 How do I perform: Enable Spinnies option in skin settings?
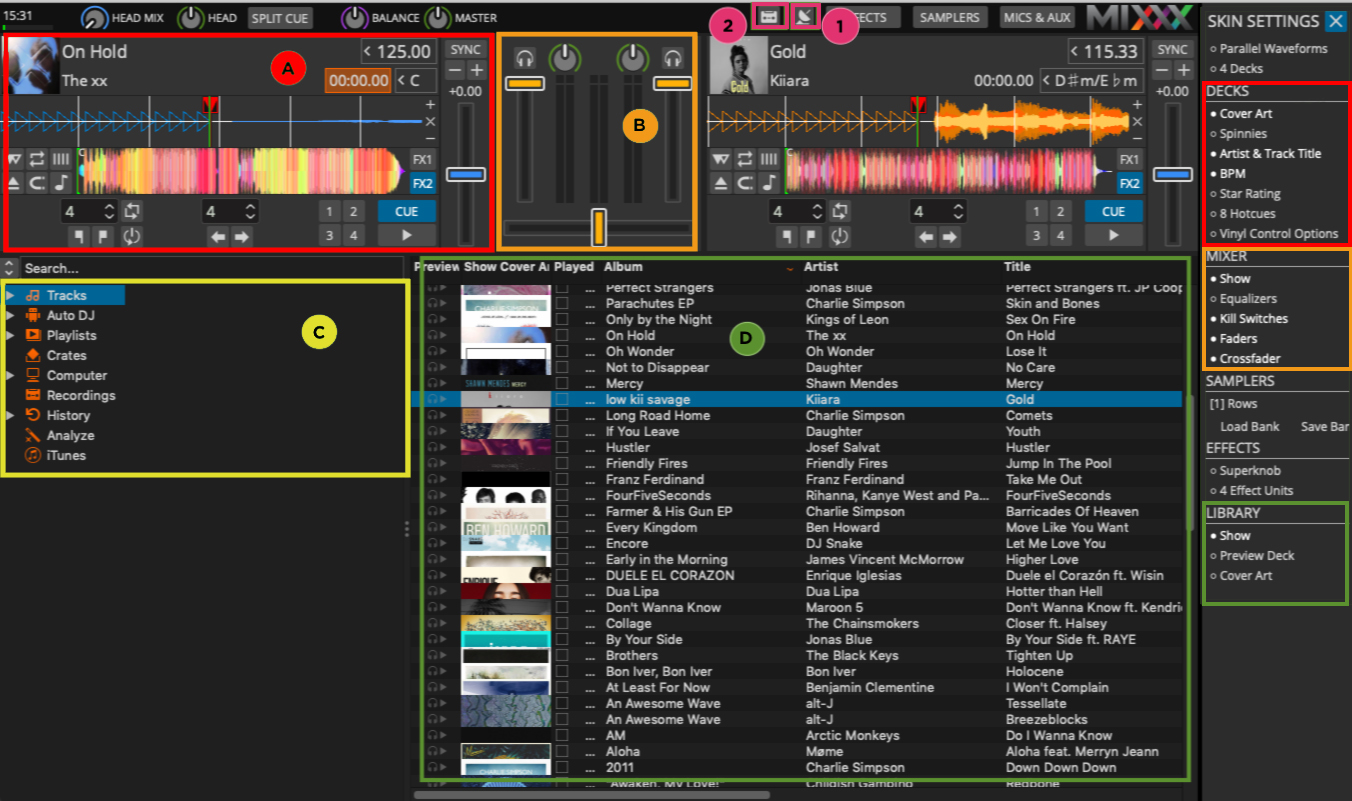[1243, 134]
